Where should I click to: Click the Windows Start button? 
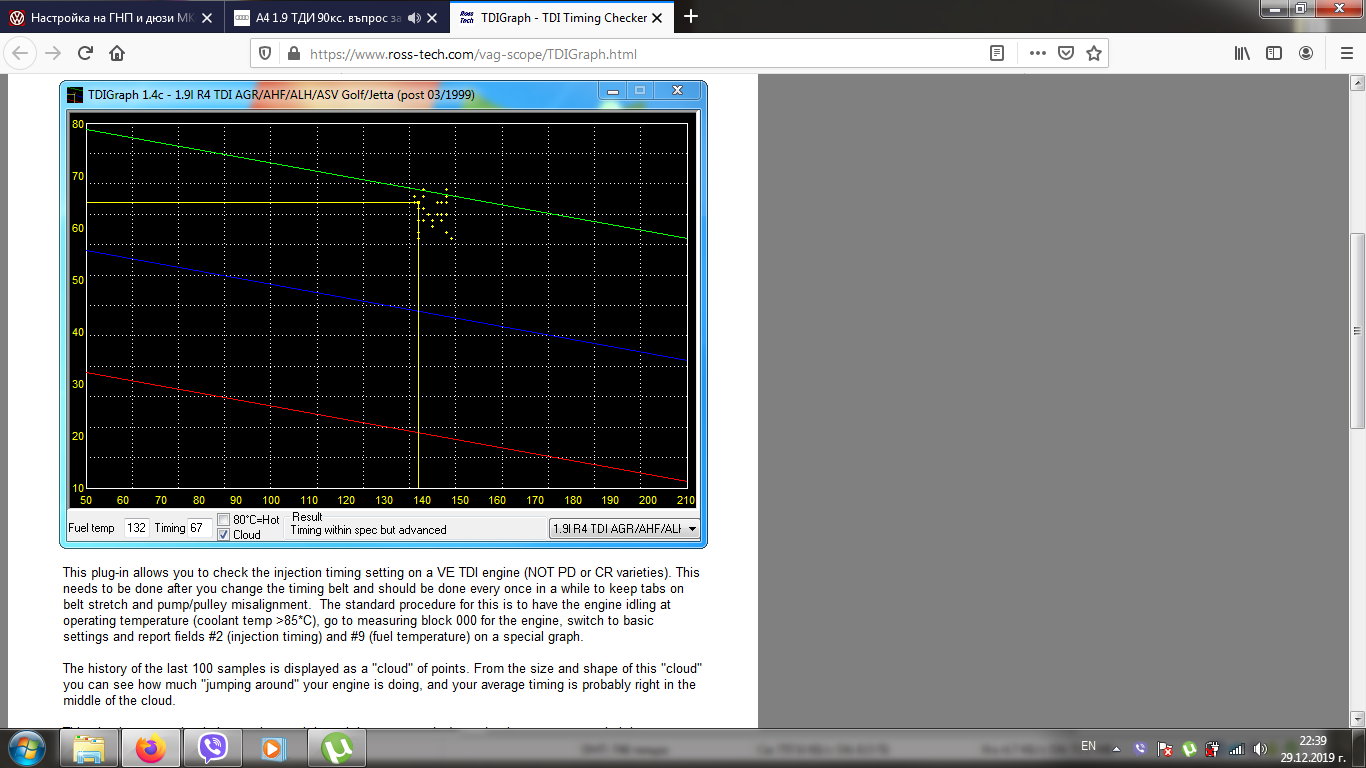[27, 747]
